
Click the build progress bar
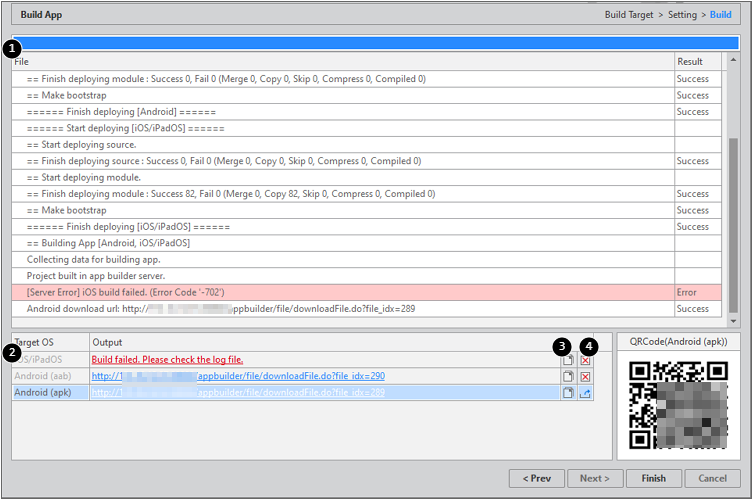(x=380, y=44)
